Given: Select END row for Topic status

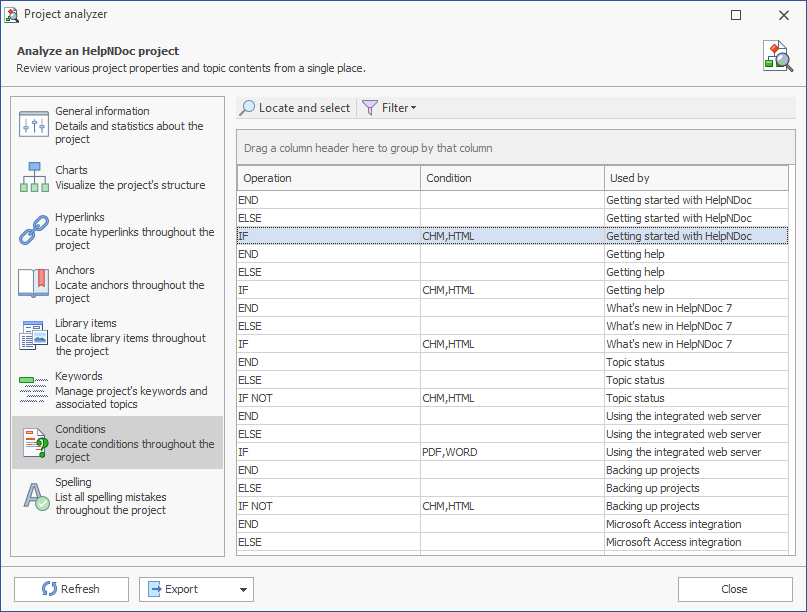Looking at the screenshot, I should pos(513,362).
